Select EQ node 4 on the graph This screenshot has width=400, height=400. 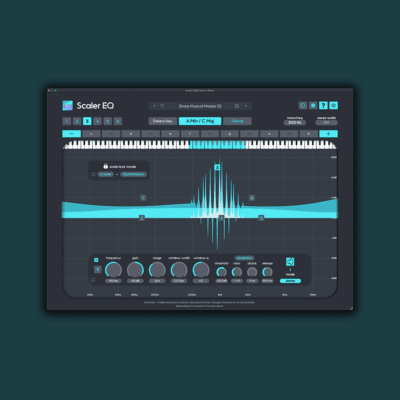click(x=221, y=218)
